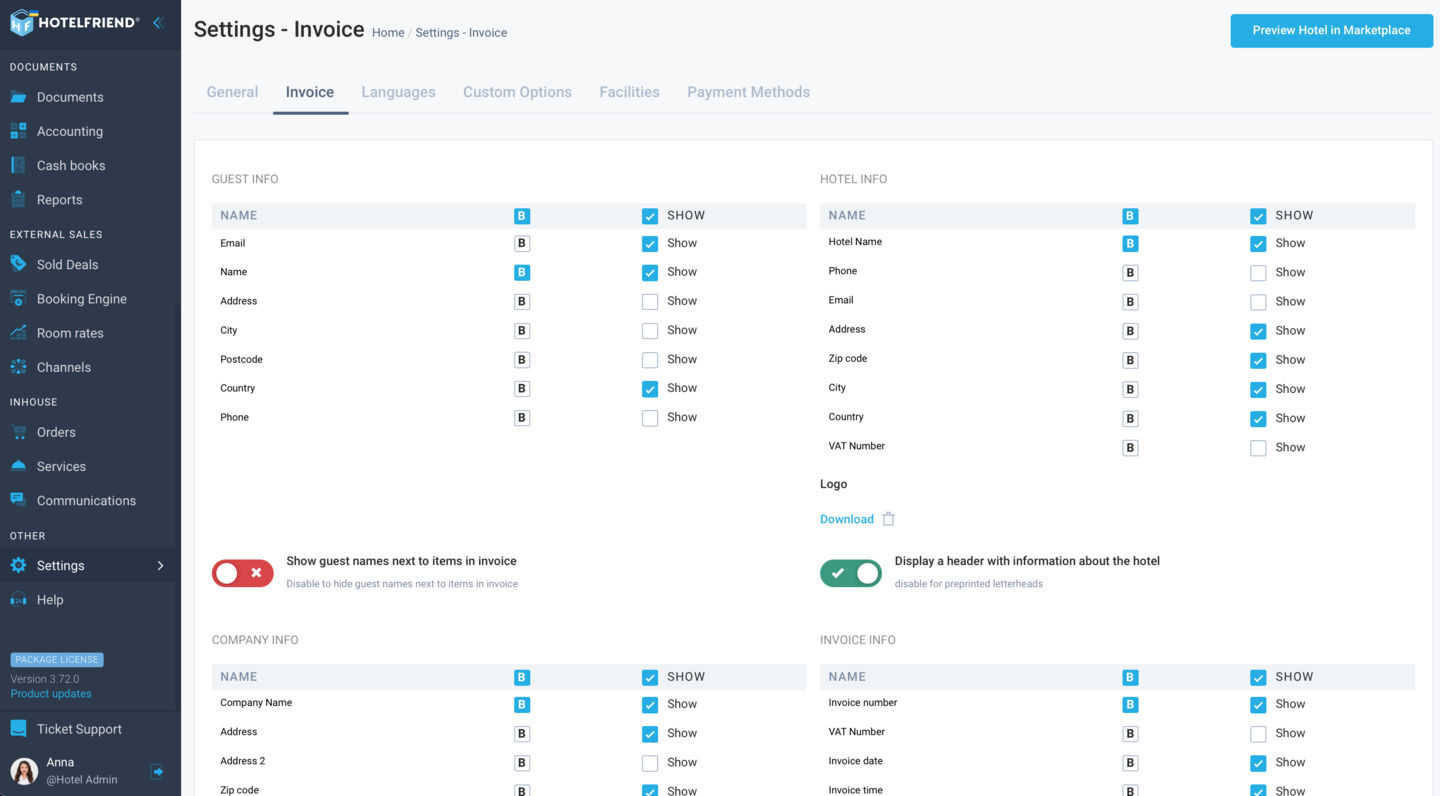Open Sold Deals in sidebar
This screenshot has width=1440, height=796.
(68, 265)
